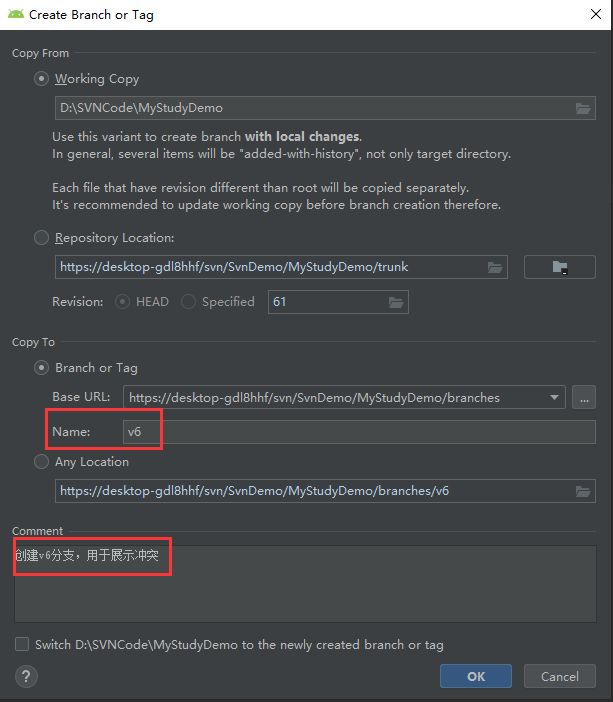Choose Specified revision radio button
This screenshot has height=702, width=613.
click(x=188, y=302)
